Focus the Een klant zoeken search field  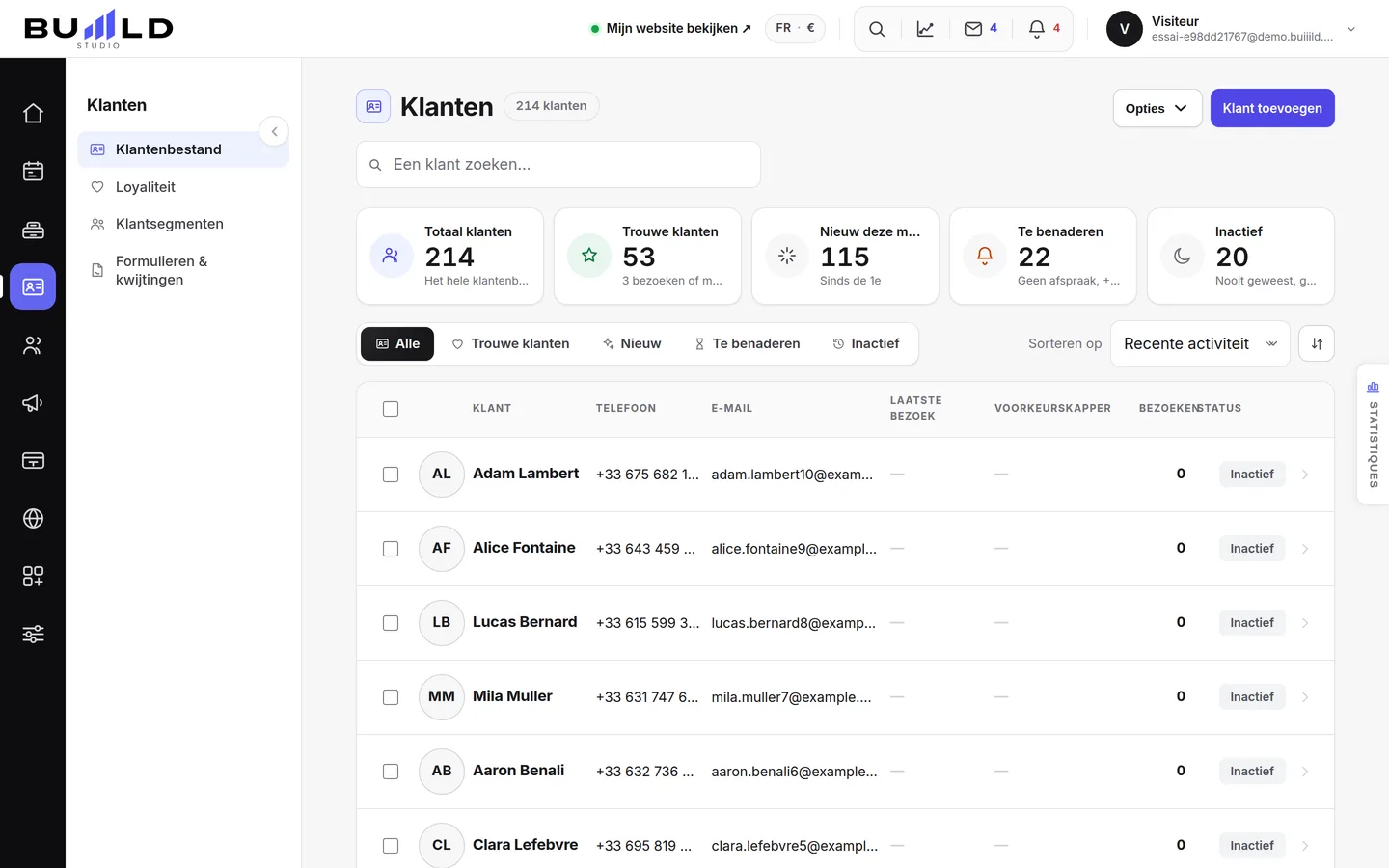[x=558, y=165]
